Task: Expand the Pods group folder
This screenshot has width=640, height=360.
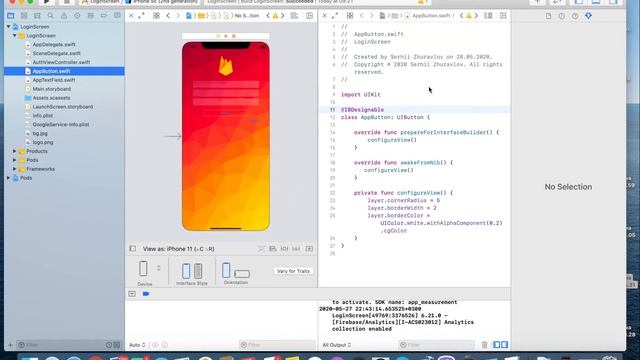Action: point(15,160)
